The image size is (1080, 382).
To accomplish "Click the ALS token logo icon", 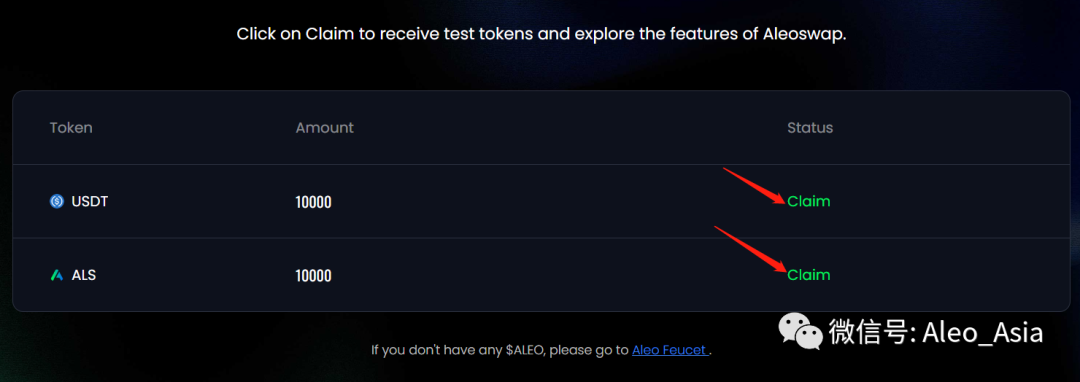I will pyautogui.click(x=57, y=275).
